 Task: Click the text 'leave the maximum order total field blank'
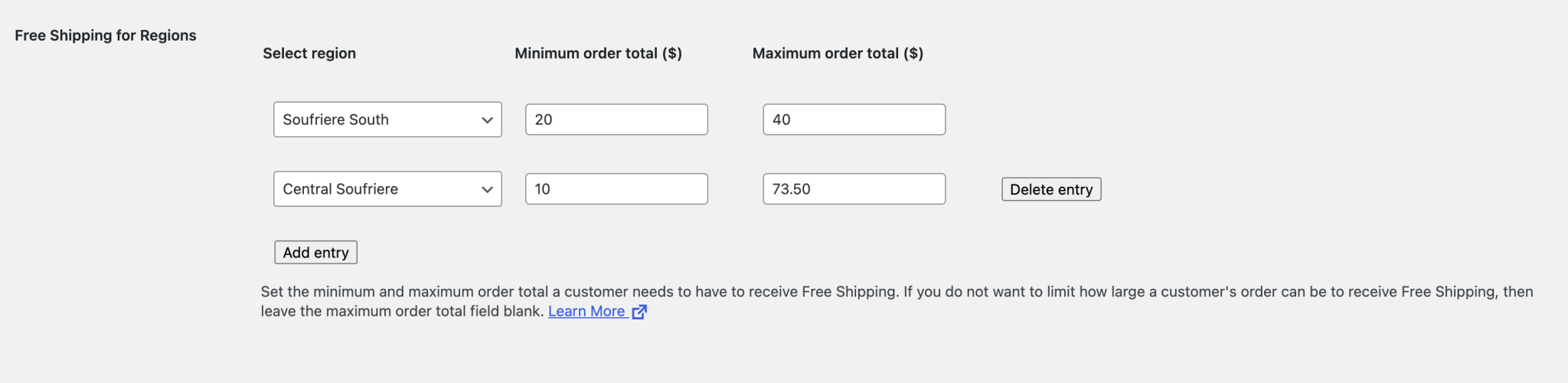[402, 311]
